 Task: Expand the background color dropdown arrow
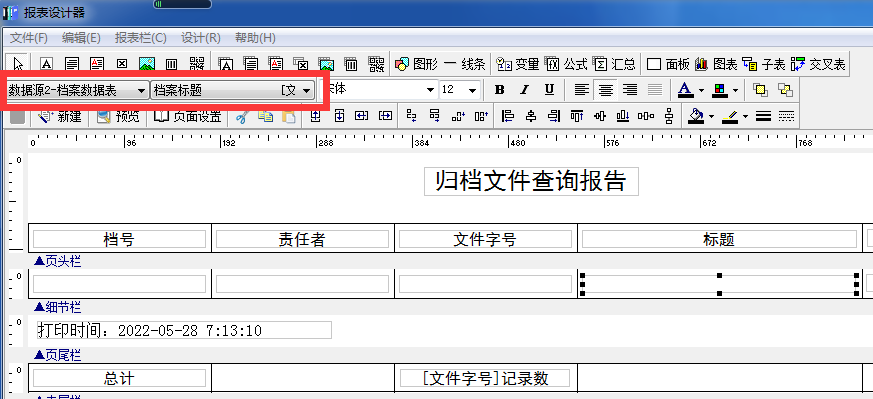click(x=735, y=90)
